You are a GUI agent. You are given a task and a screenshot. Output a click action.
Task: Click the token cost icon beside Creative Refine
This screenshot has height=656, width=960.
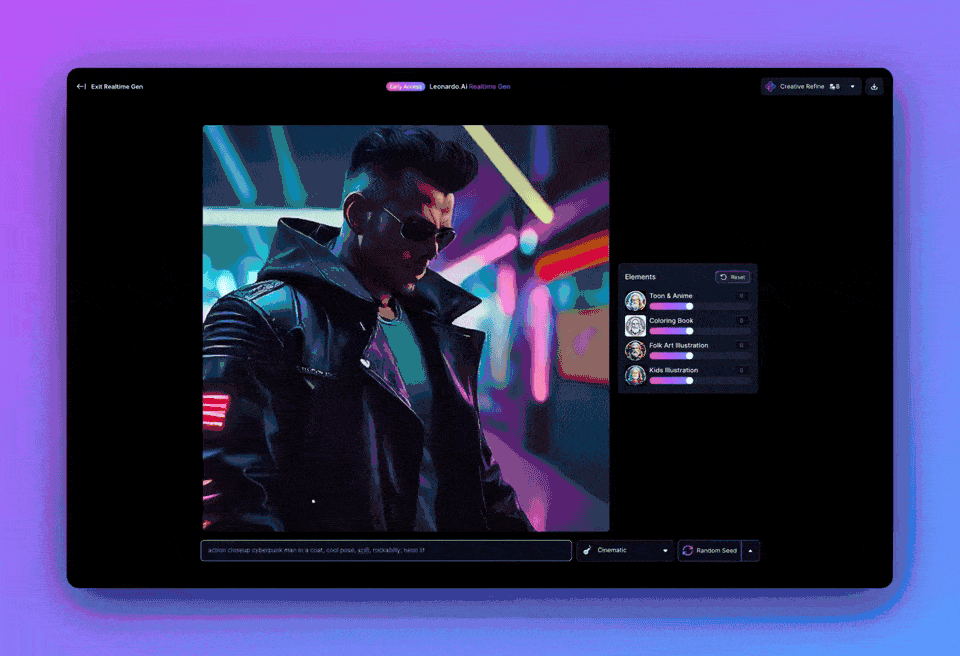tap(834, 86)
